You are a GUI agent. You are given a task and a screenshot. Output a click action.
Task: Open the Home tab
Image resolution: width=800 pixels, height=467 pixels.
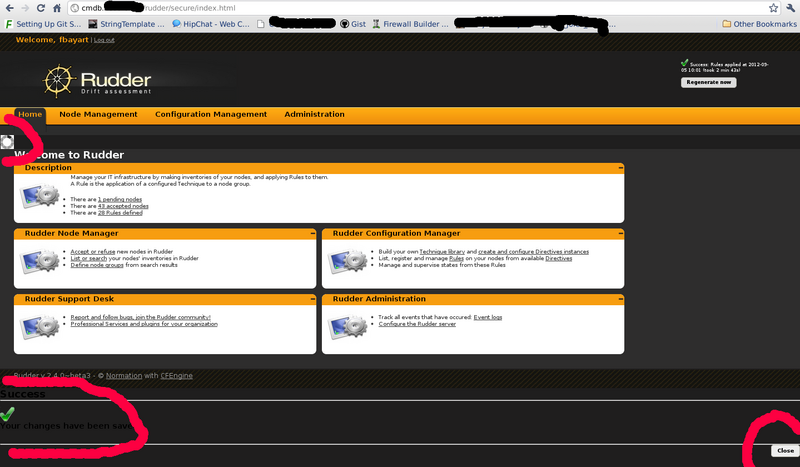click(x=30, y=114)
